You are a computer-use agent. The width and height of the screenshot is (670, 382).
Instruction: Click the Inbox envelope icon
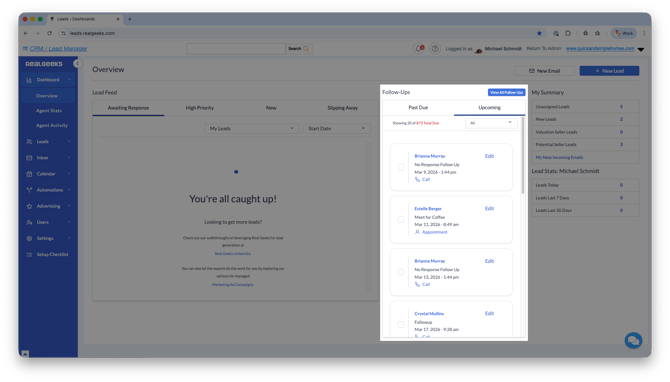[29, 158]
